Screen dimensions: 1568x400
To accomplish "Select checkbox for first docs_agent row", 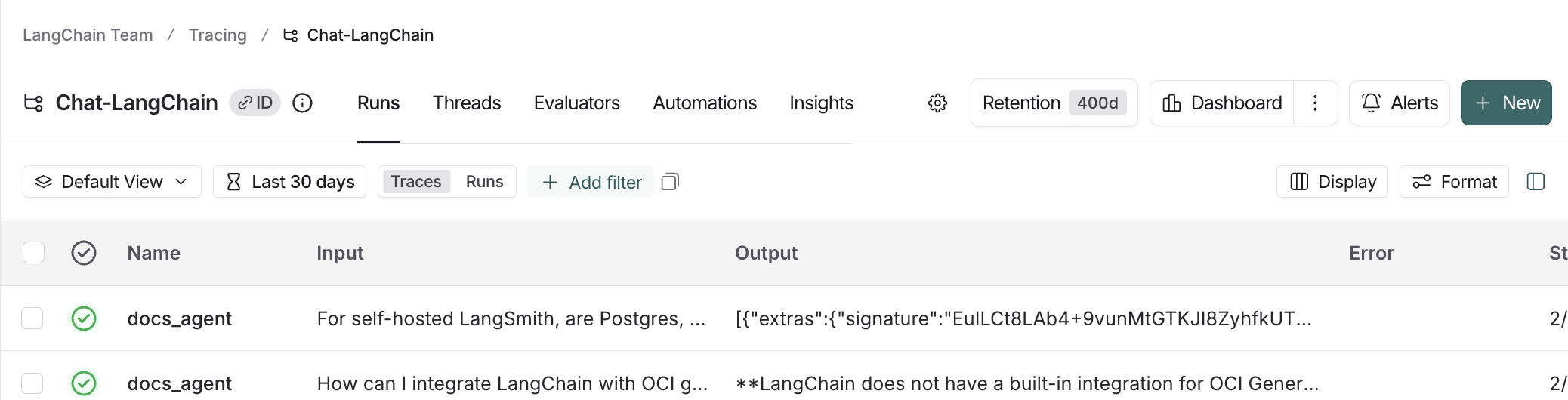I will click(x=32, y=318).
